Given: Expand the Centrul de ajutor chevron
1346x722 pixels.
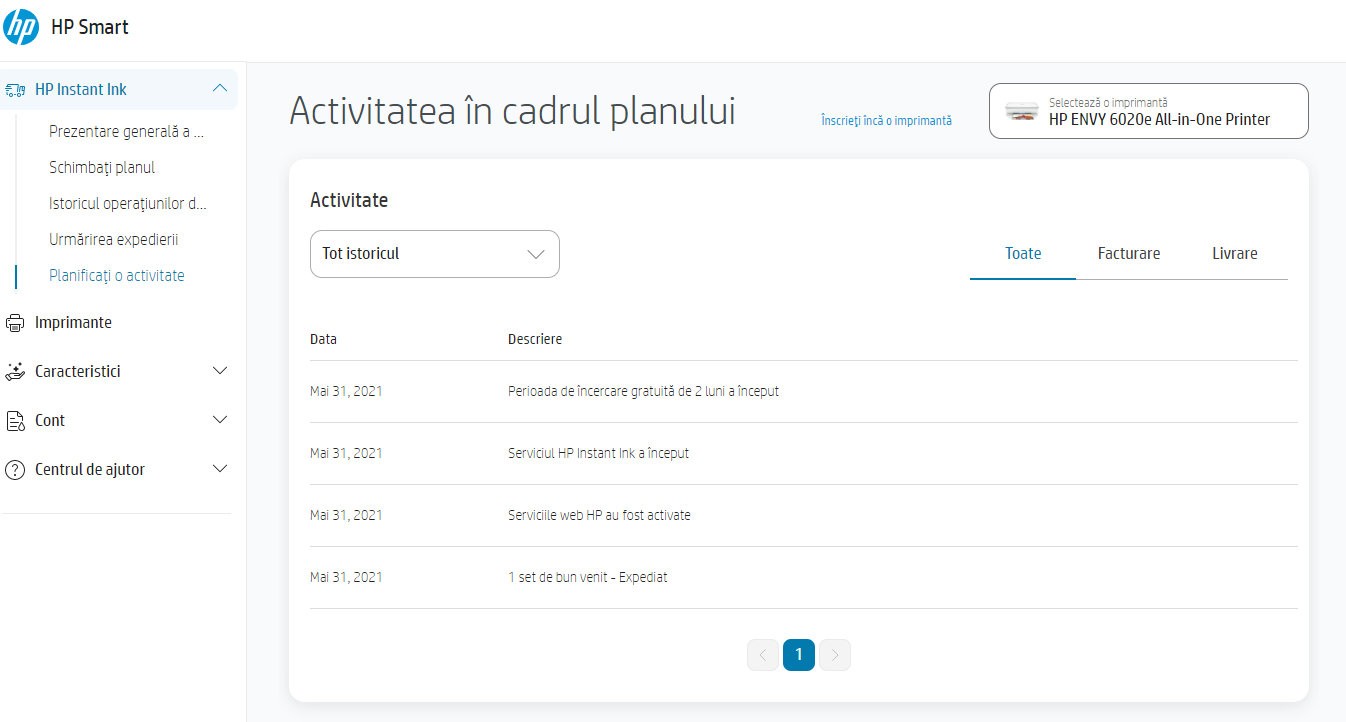Looking at the screenshot, I should (x=221, y=469).
